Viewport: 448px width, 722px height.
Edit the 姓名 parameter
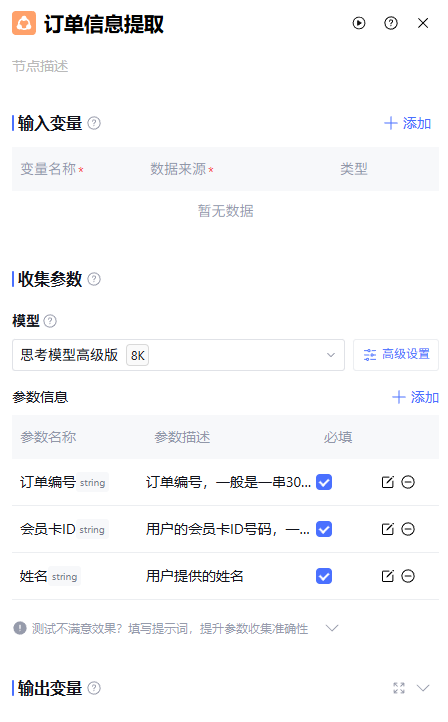tap(388, 576)
